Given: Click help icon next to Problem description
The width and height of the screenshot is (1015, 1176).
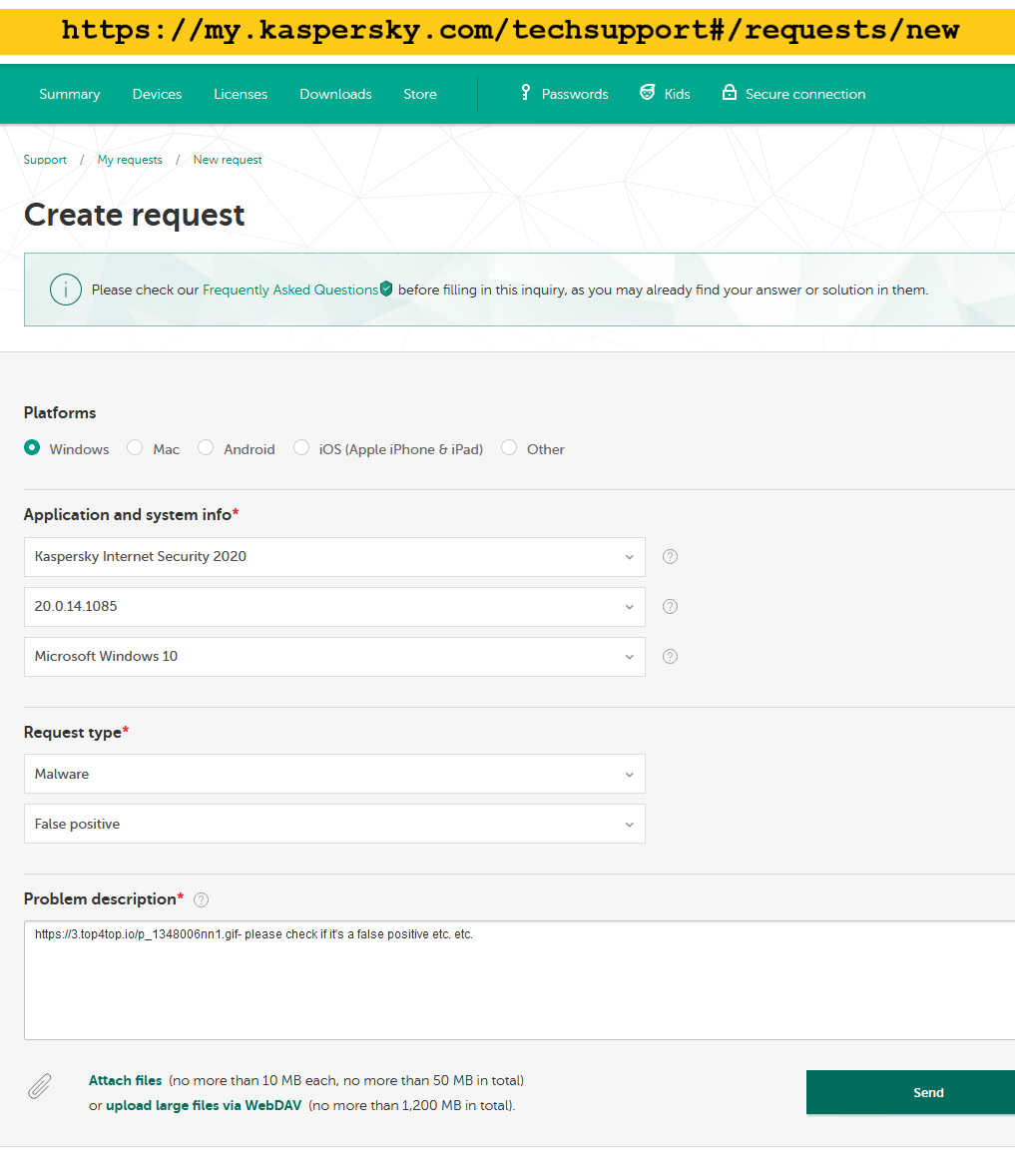Looking at the screenshot, I should (201, 900).
